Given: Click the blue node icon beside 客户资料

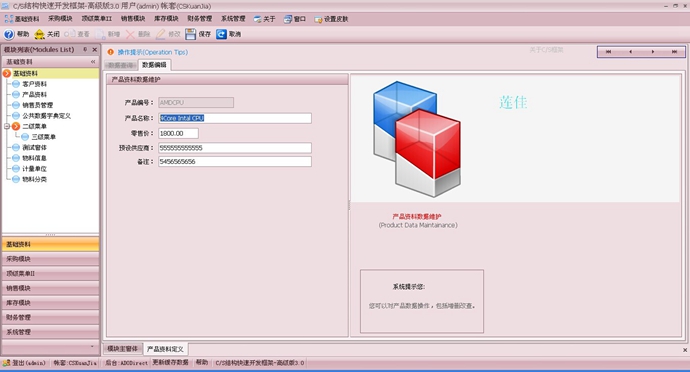Looking at the screenshot, I should point(16,84).
